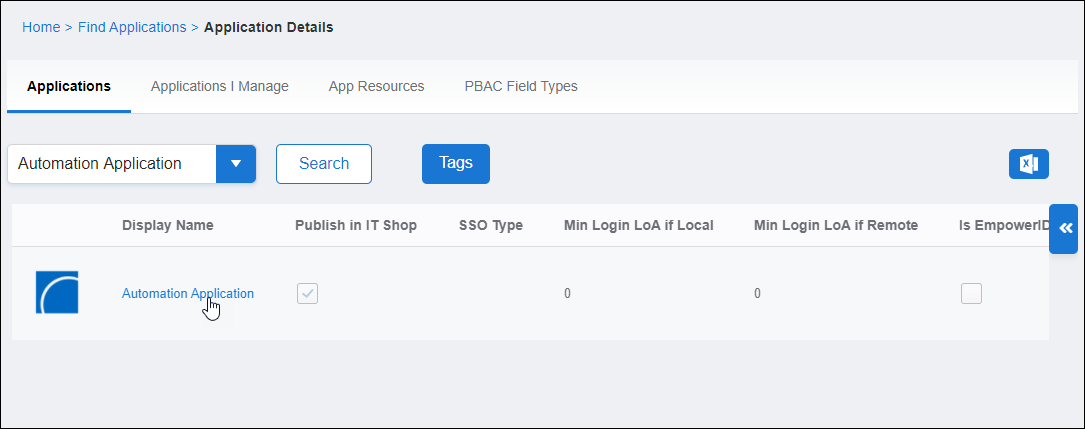Screen dimensions: 1085x429
Task: Sort by the Display Name column header
Action: click(167, 225)
